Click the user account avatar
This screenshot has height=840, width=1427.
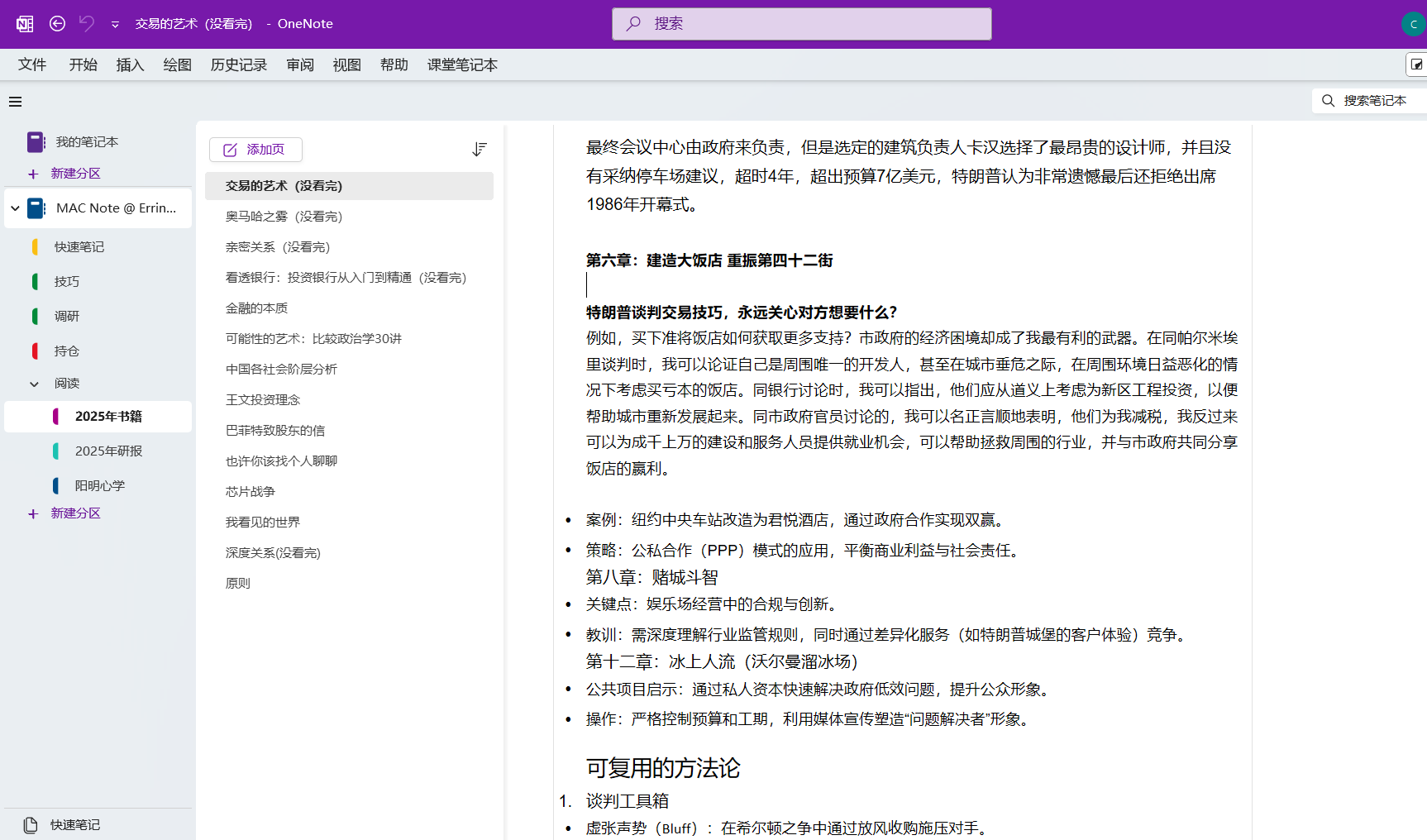click(1413, 24)
